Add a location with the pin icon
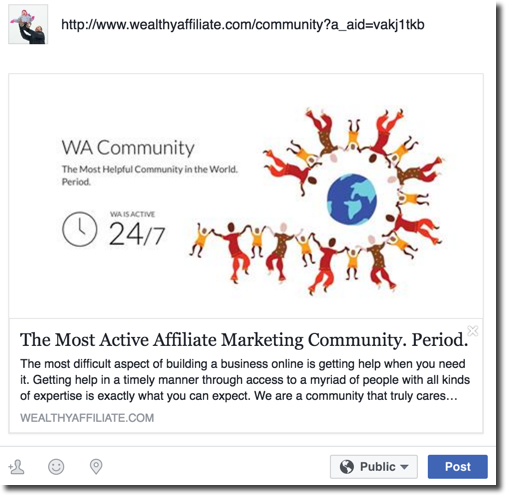Viewport: 506px width, 495px height. click(96, 467)
